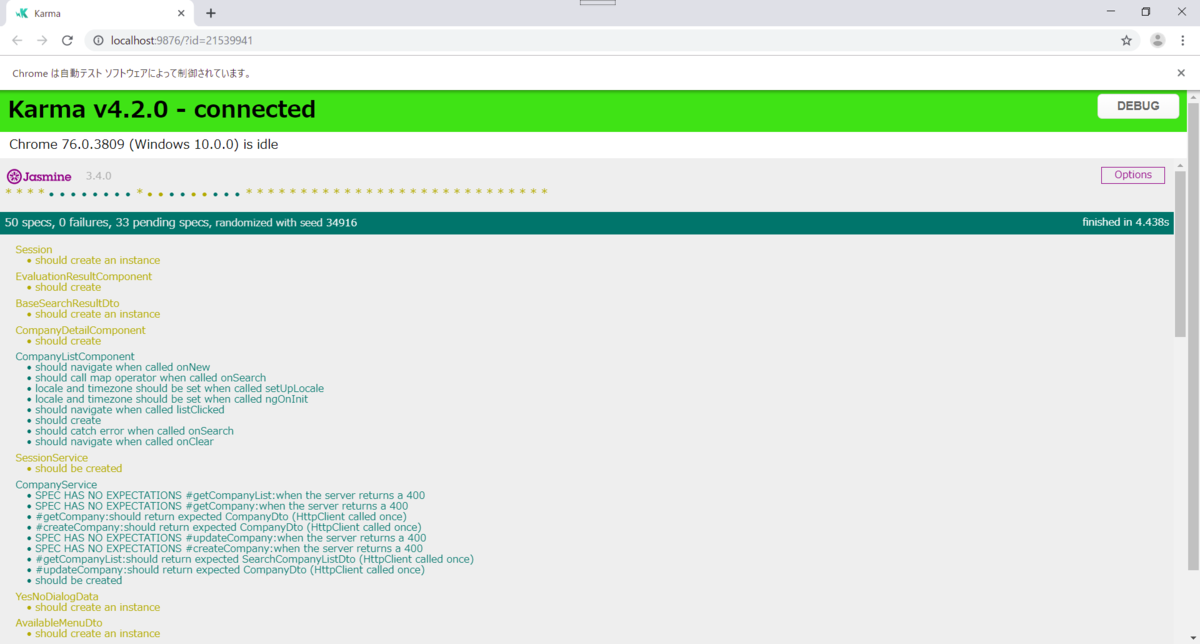The image size is (1200, 644).
Task: Click the address bar showing localhost:9876
Action: 600,40
